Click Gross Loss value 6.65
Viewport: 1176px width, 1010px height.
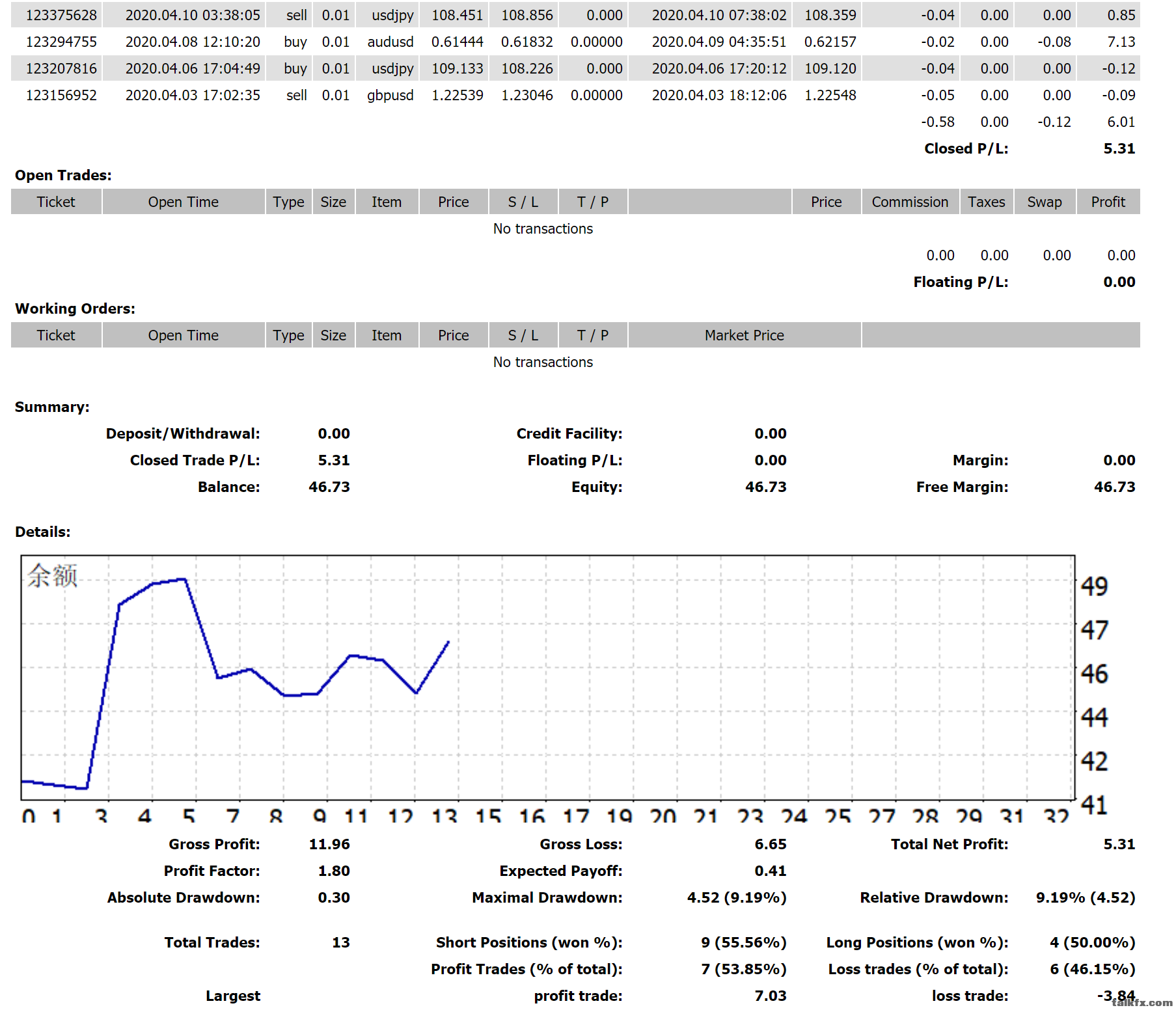click(771, 844)
